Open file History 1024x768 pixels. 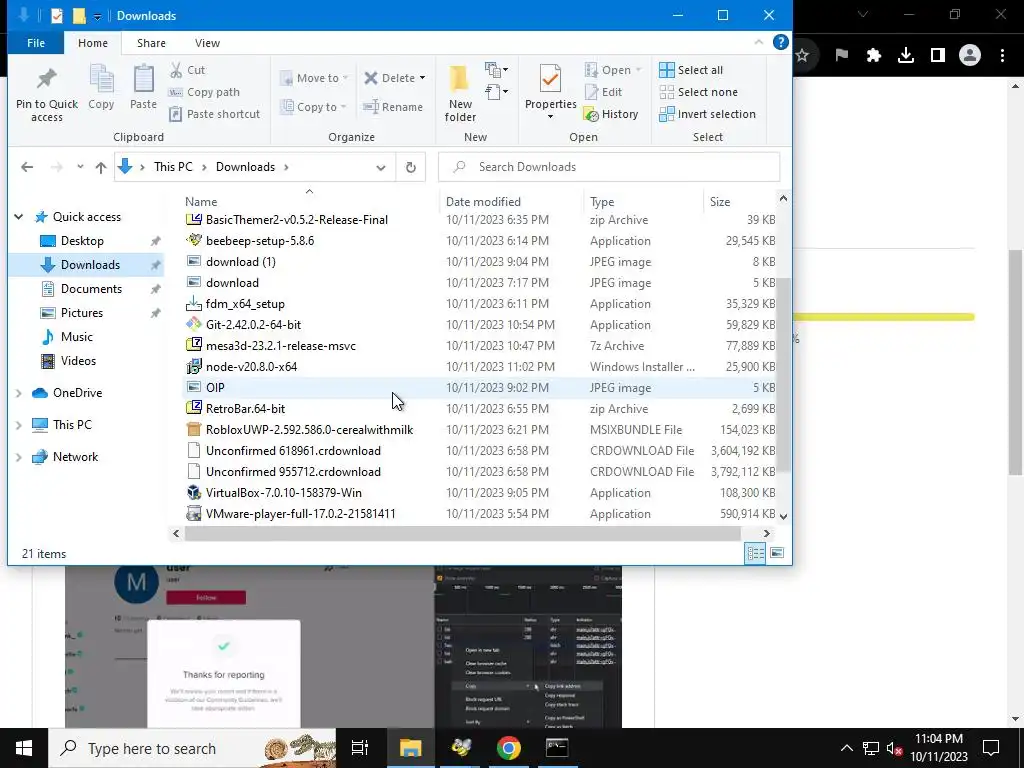[x=611, y=114]
